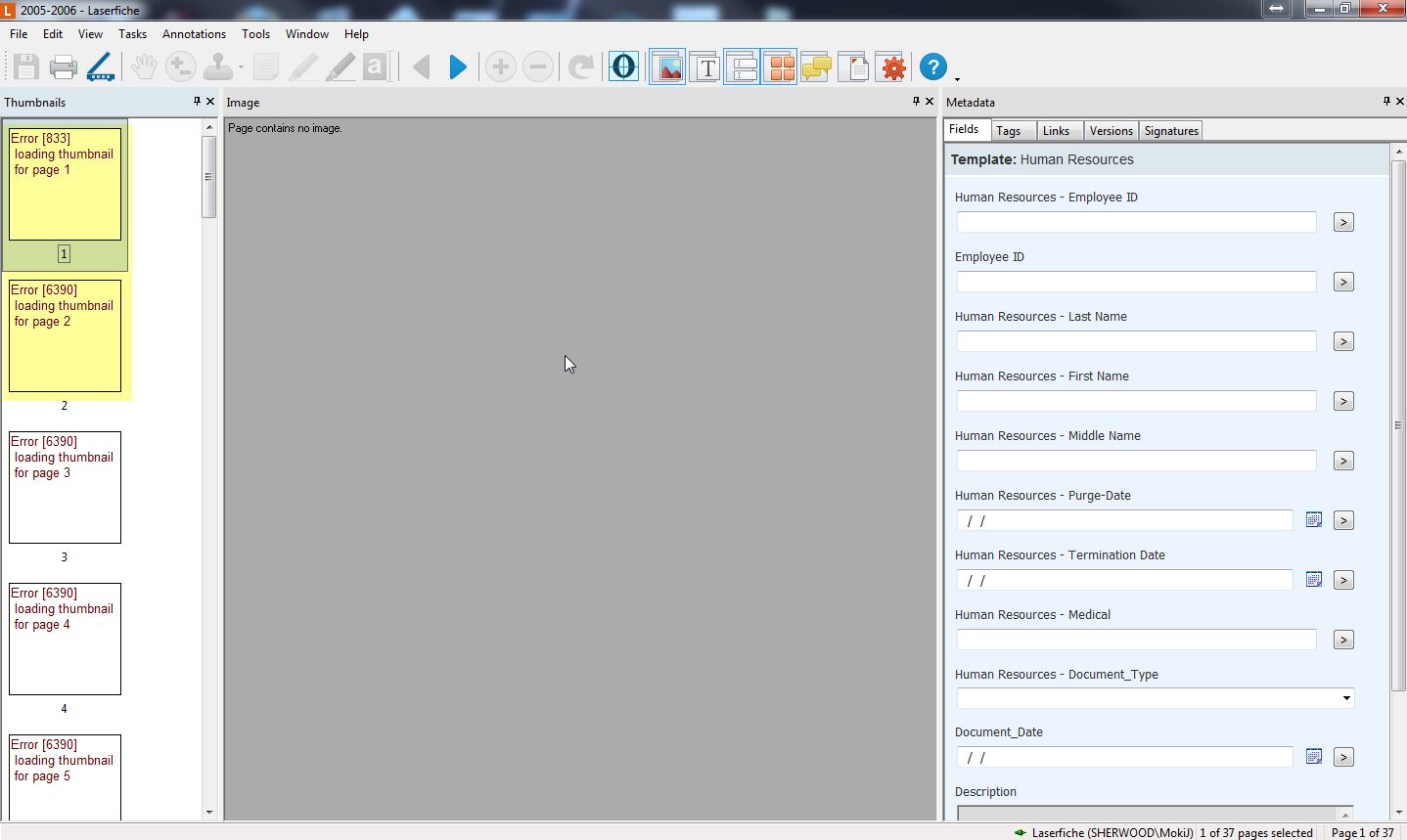Click the Save toolbar icon
Image resolution: width=1407 pixels, height=840 pixels.
point(26,66)
